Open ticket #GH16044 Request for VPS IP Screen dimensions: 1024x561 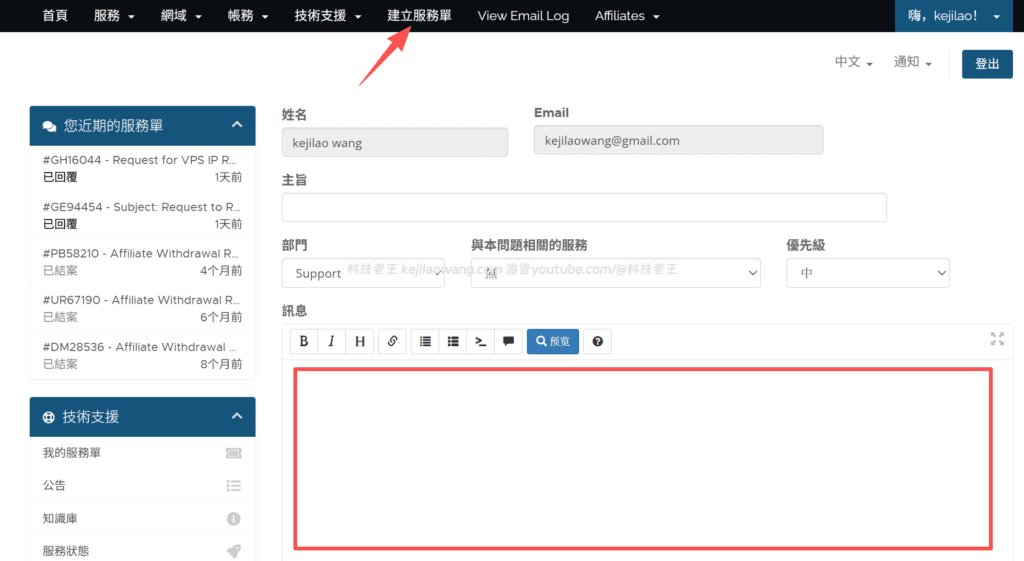point(140,160)
